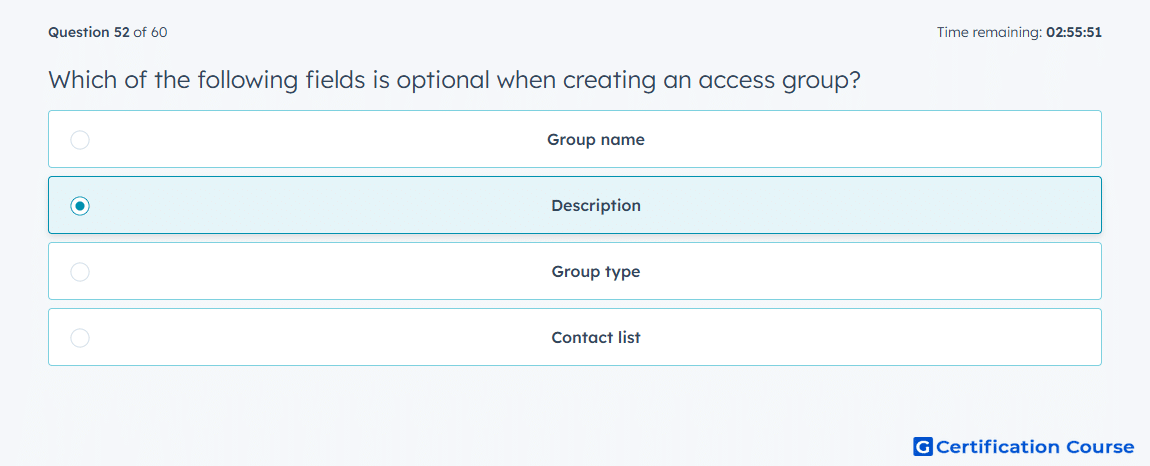
Task: Select the Group name radio button
Action: [x=80, y=139]
